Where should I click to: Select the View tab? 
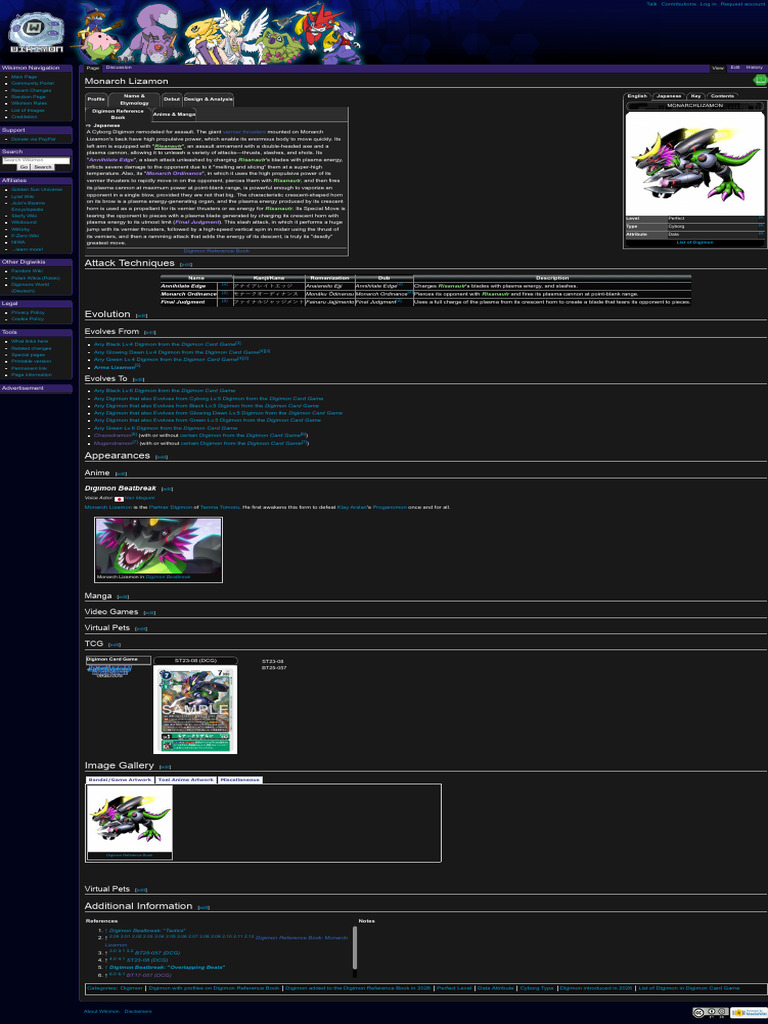click(718, 68)
